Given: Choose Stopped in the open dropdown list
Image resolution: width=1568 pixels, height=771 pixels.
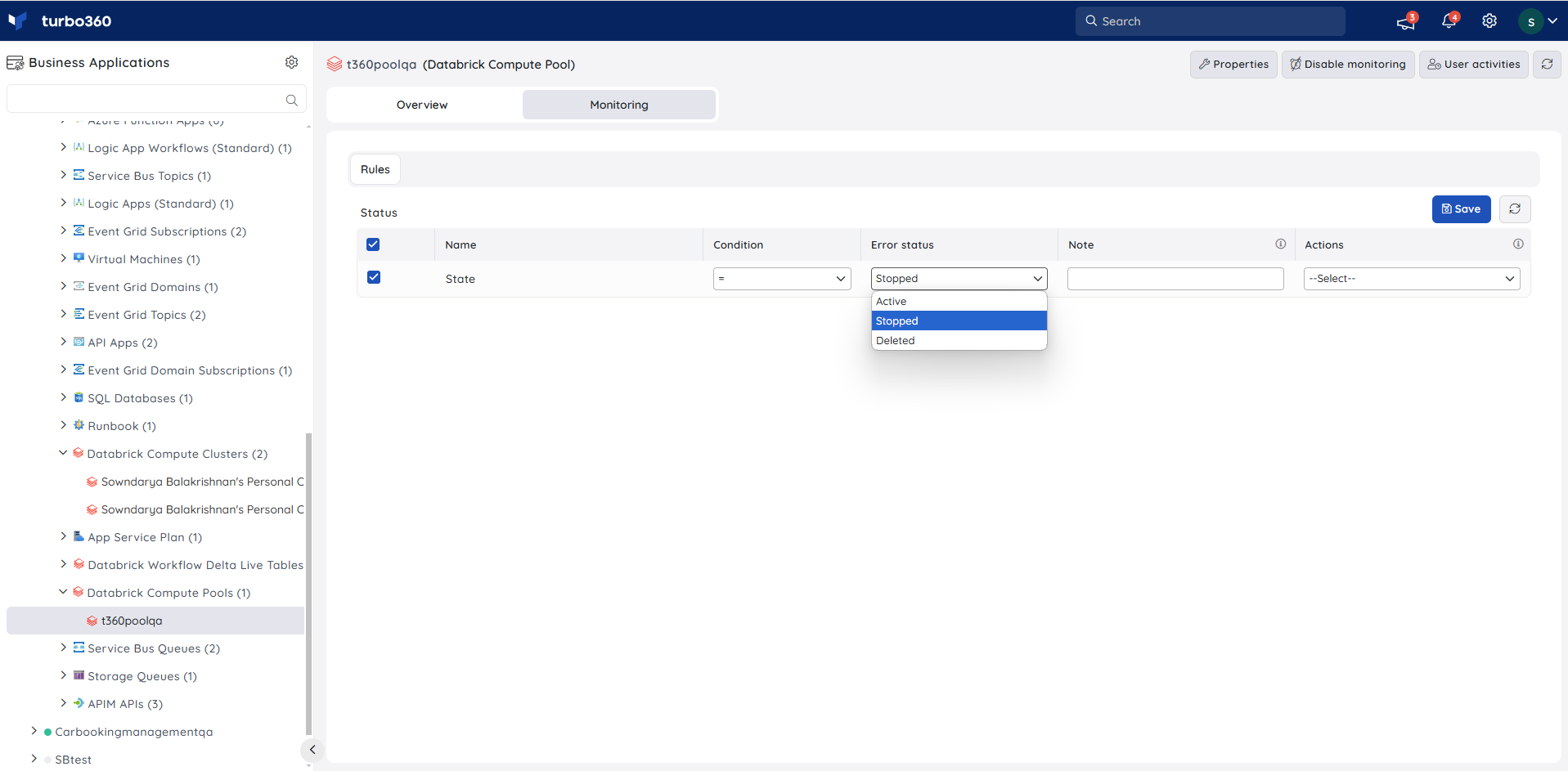Looking at the screenshot, I should tap(959, 321).
